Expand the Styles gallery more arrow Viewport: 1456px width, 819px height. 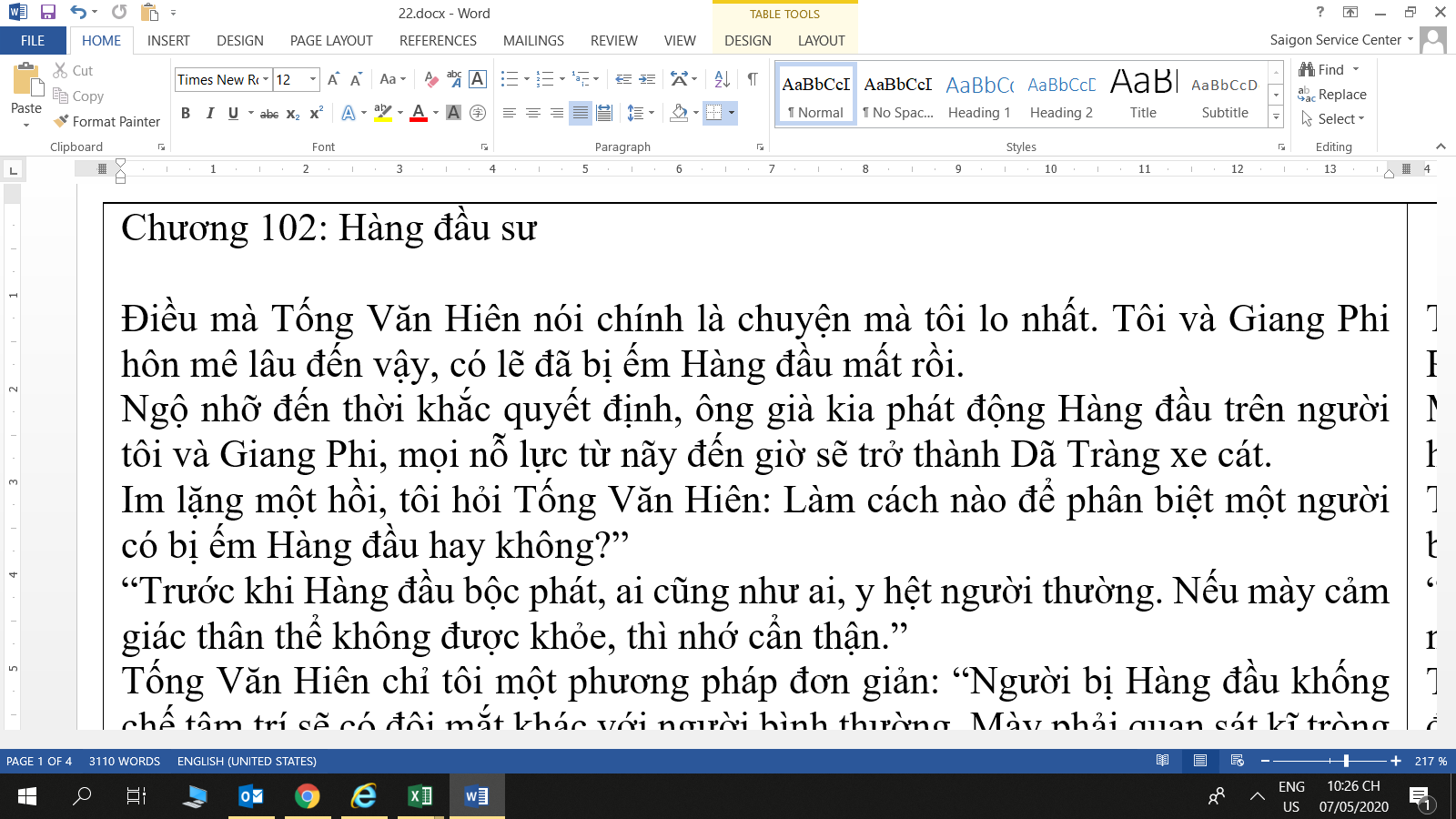coord(1276,116)
